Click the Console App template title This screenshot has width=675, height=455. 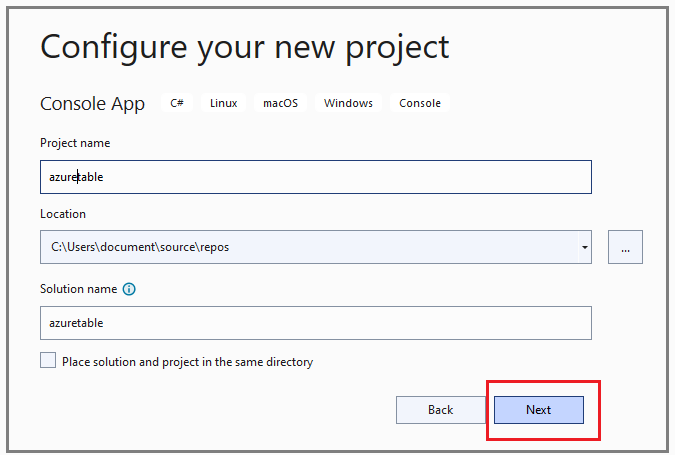pyautogui.click(x=92, y=104)
